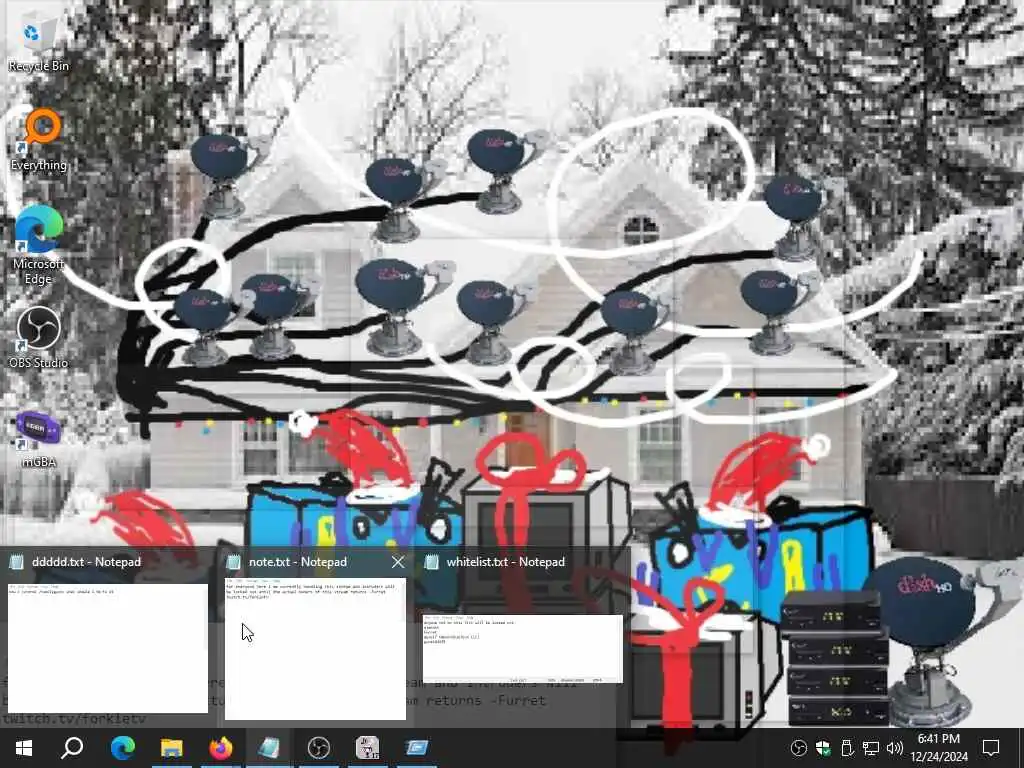Open the clock showing 6:41 PM
The height and width of the screenshot is (768, 1024).
(939, 748)
